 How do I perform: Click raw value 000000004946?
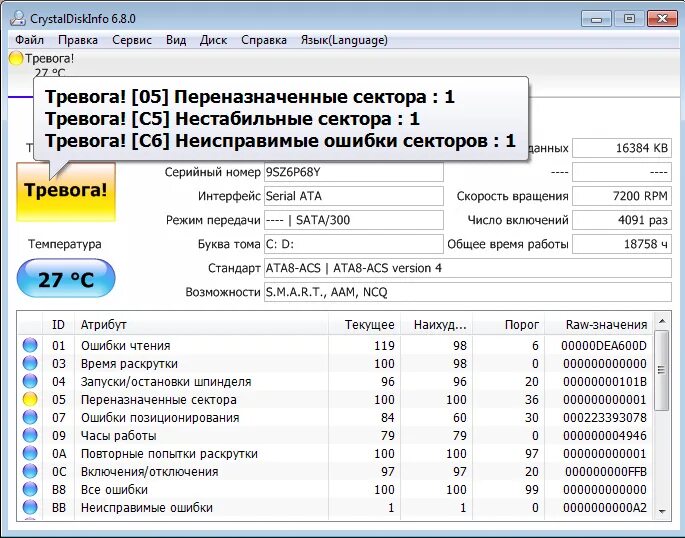point(605,435)
